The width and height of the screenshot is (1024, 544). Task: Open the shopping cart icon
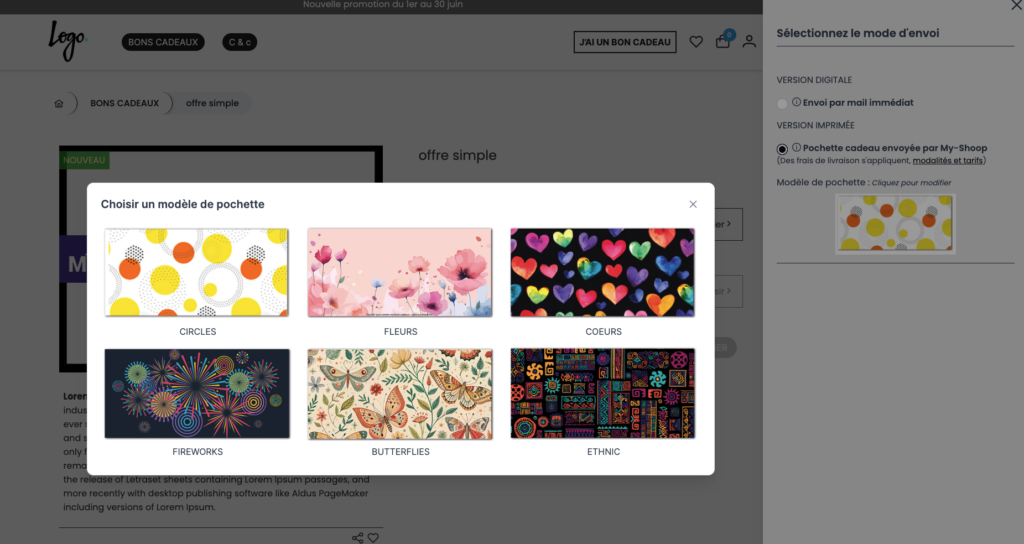tap(722, 42)
